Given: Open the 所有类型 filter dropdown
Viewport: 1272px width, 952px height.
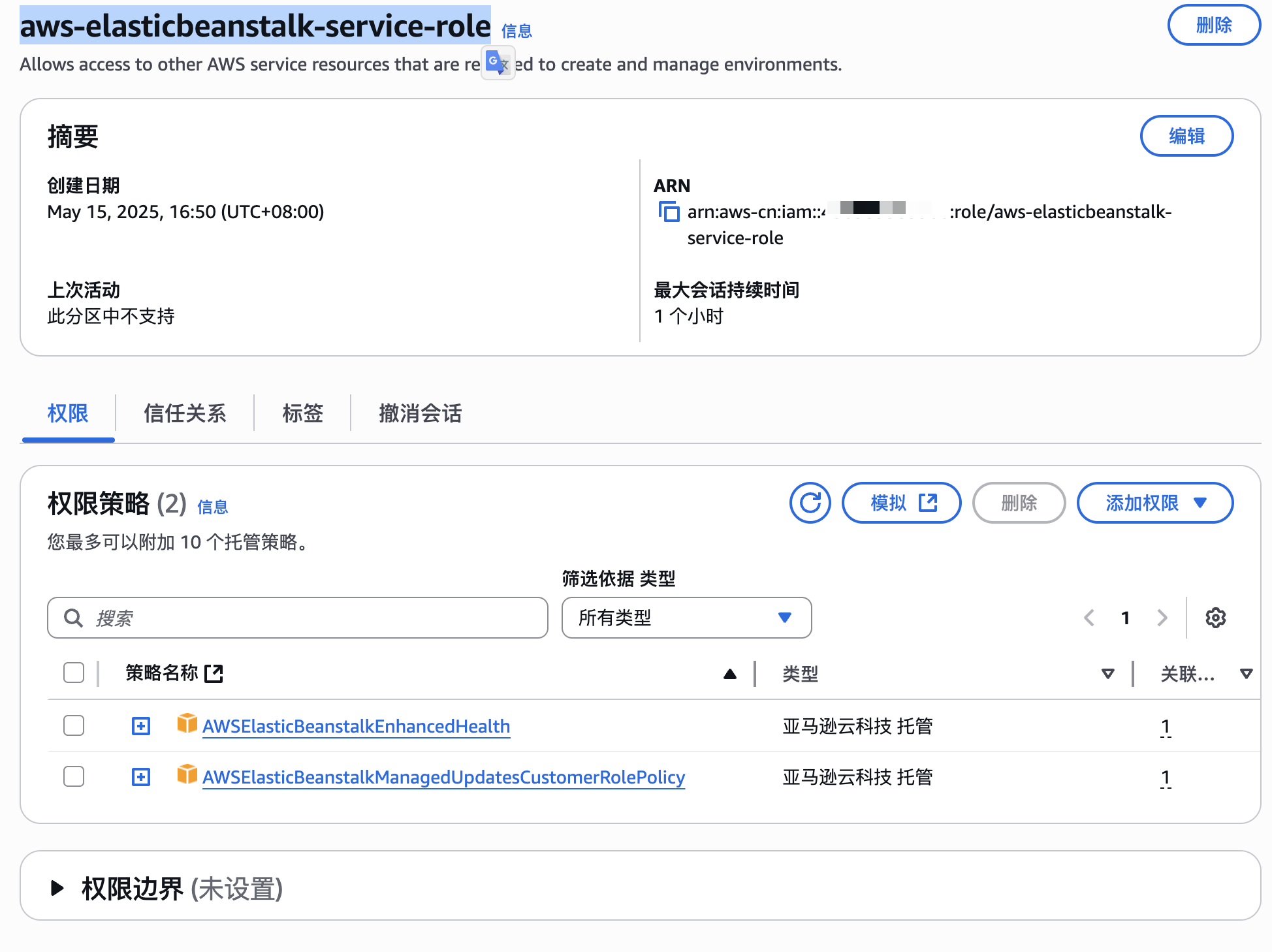Looking at the screenshot, I should tap(686, 618).
